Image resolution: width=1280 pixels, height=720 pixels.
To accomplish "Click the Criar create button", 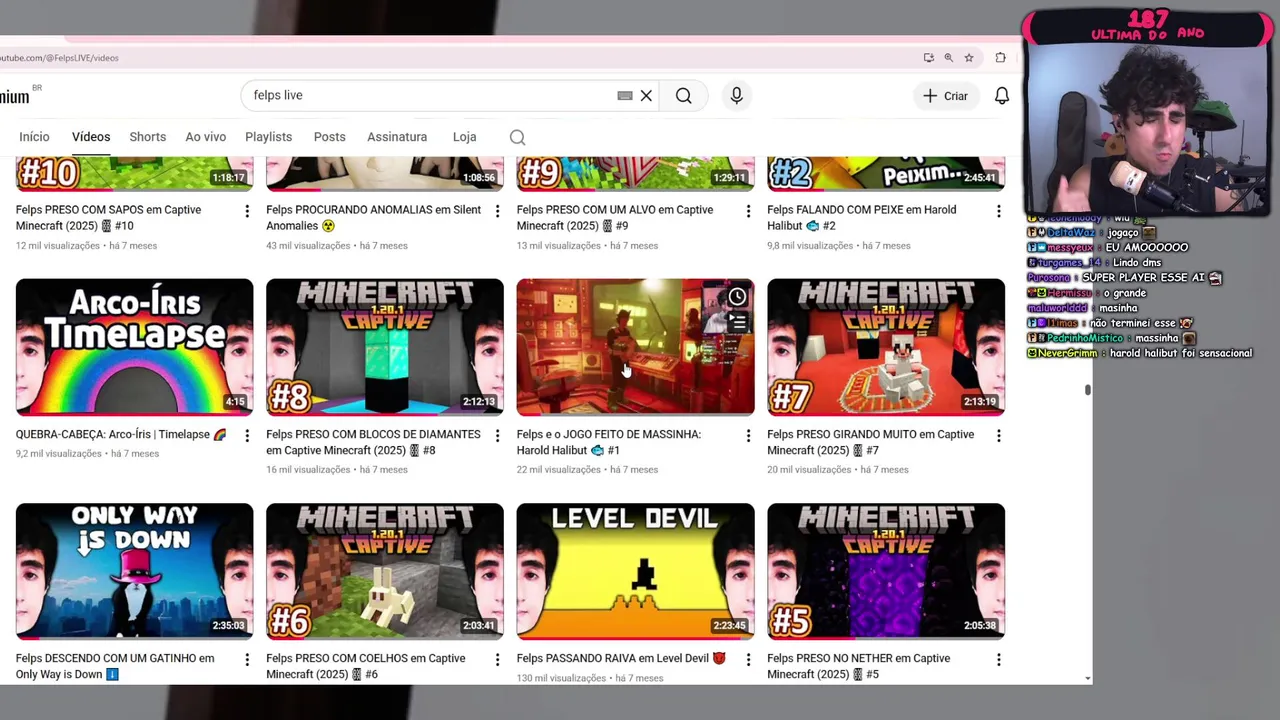I will [x=945, y=96].
